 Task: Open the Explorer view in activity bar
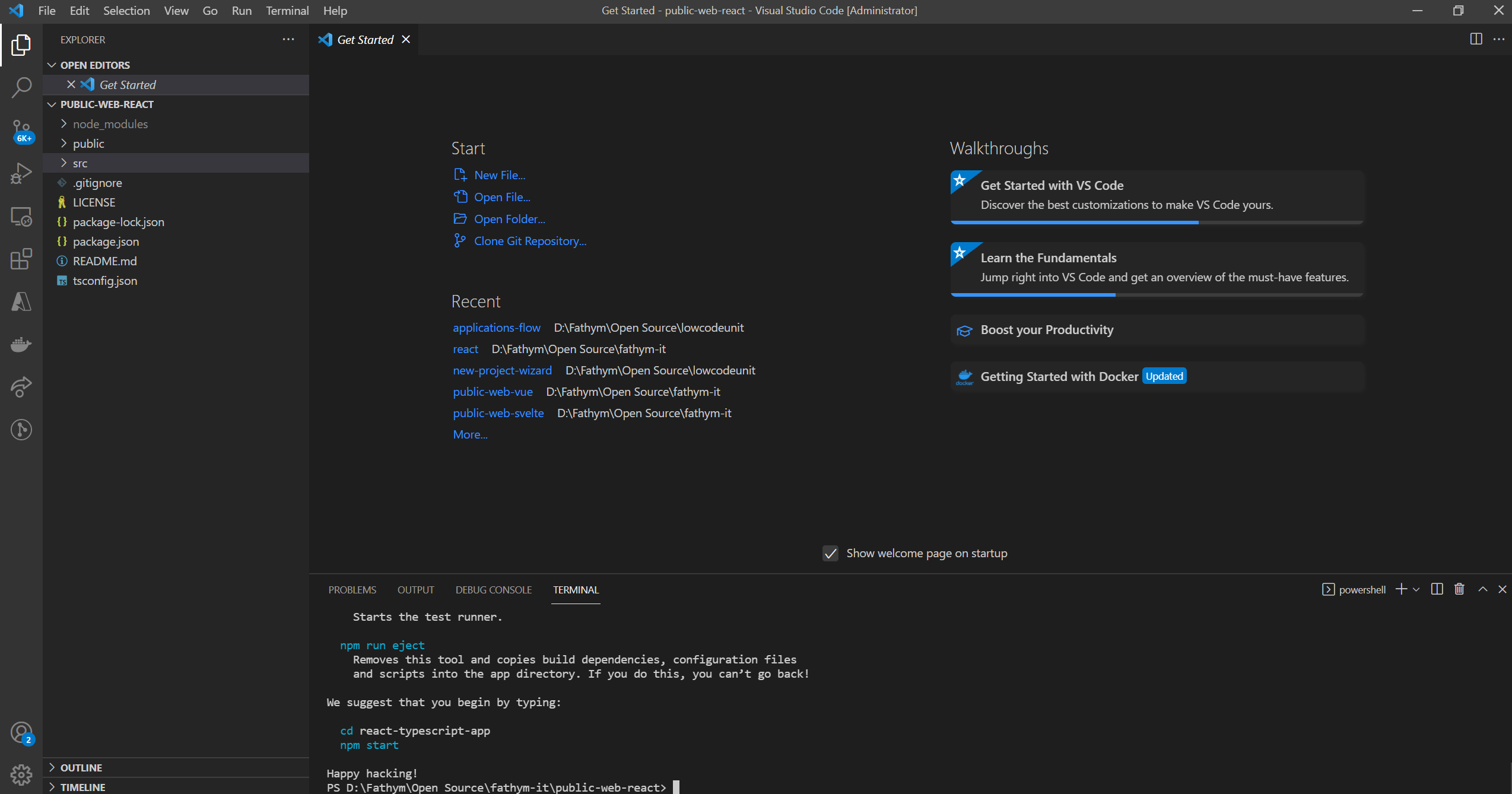[x=21, y=45]
